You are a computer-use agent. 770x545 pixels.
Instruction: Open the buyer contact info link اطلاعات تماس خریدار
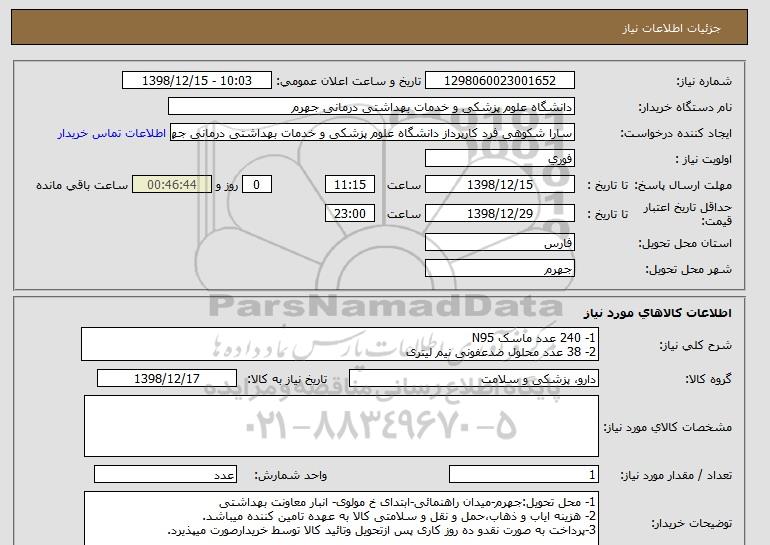tap(111, 134)
